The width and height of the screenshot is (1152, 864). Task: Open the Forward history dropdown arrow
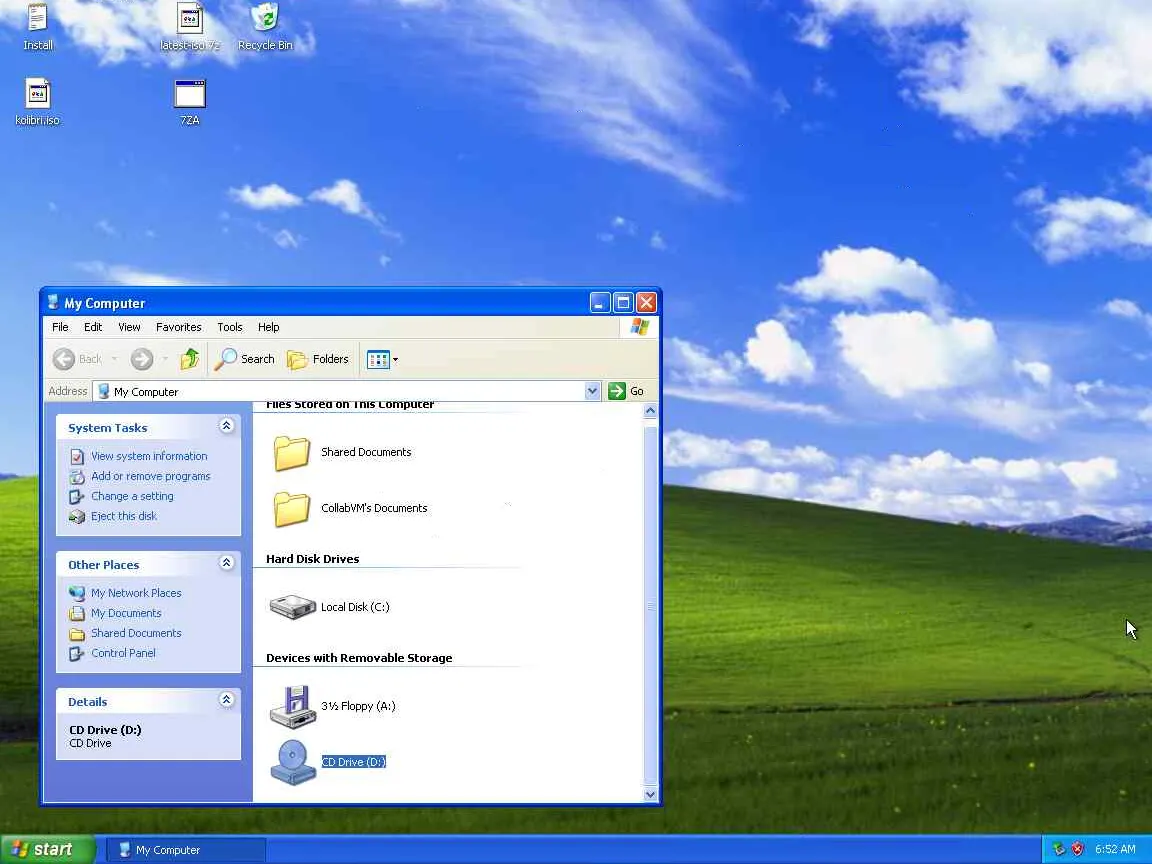pos(165,359)
